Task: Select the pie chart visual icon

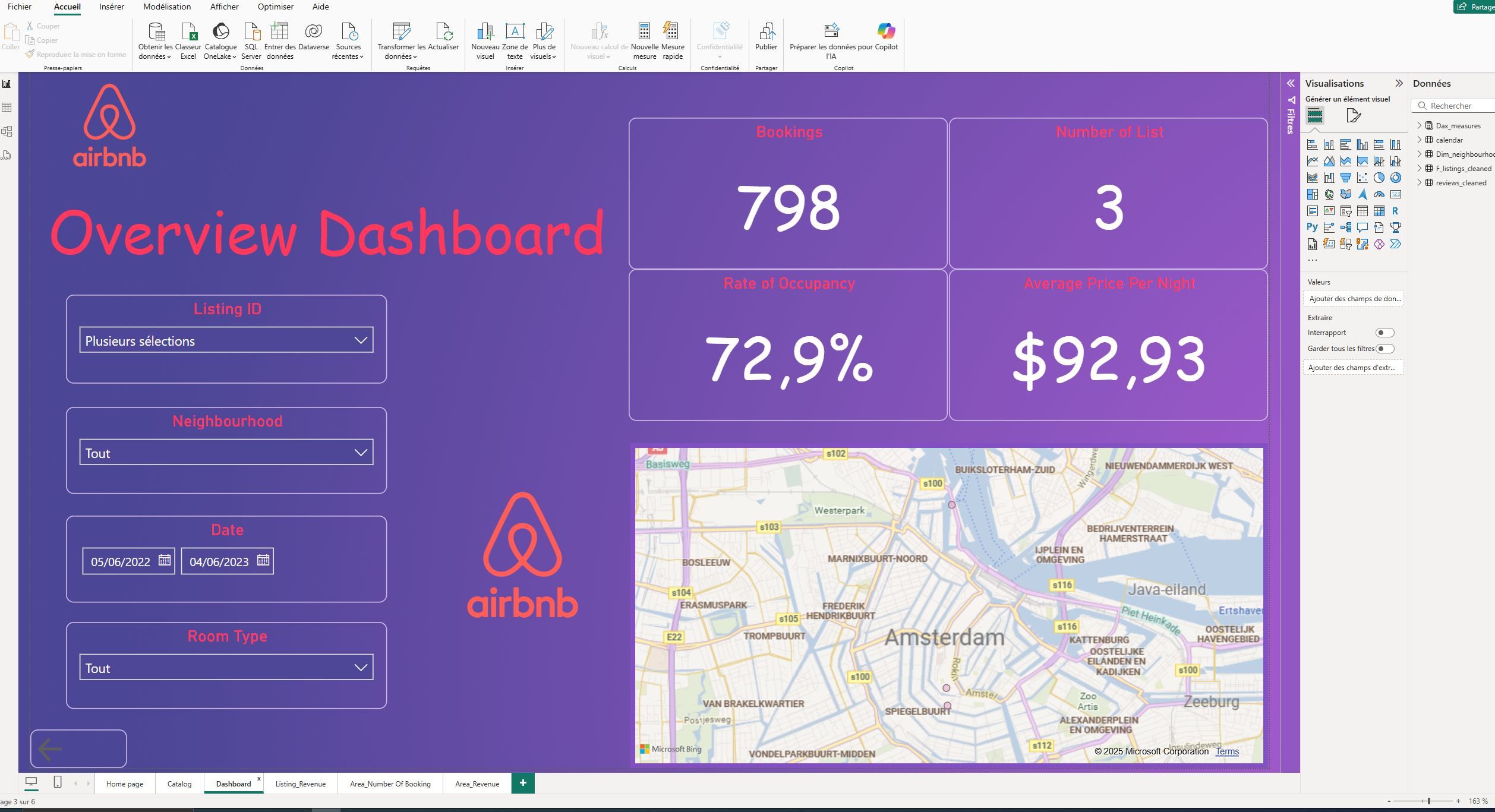Action: tap(1379, 178)
